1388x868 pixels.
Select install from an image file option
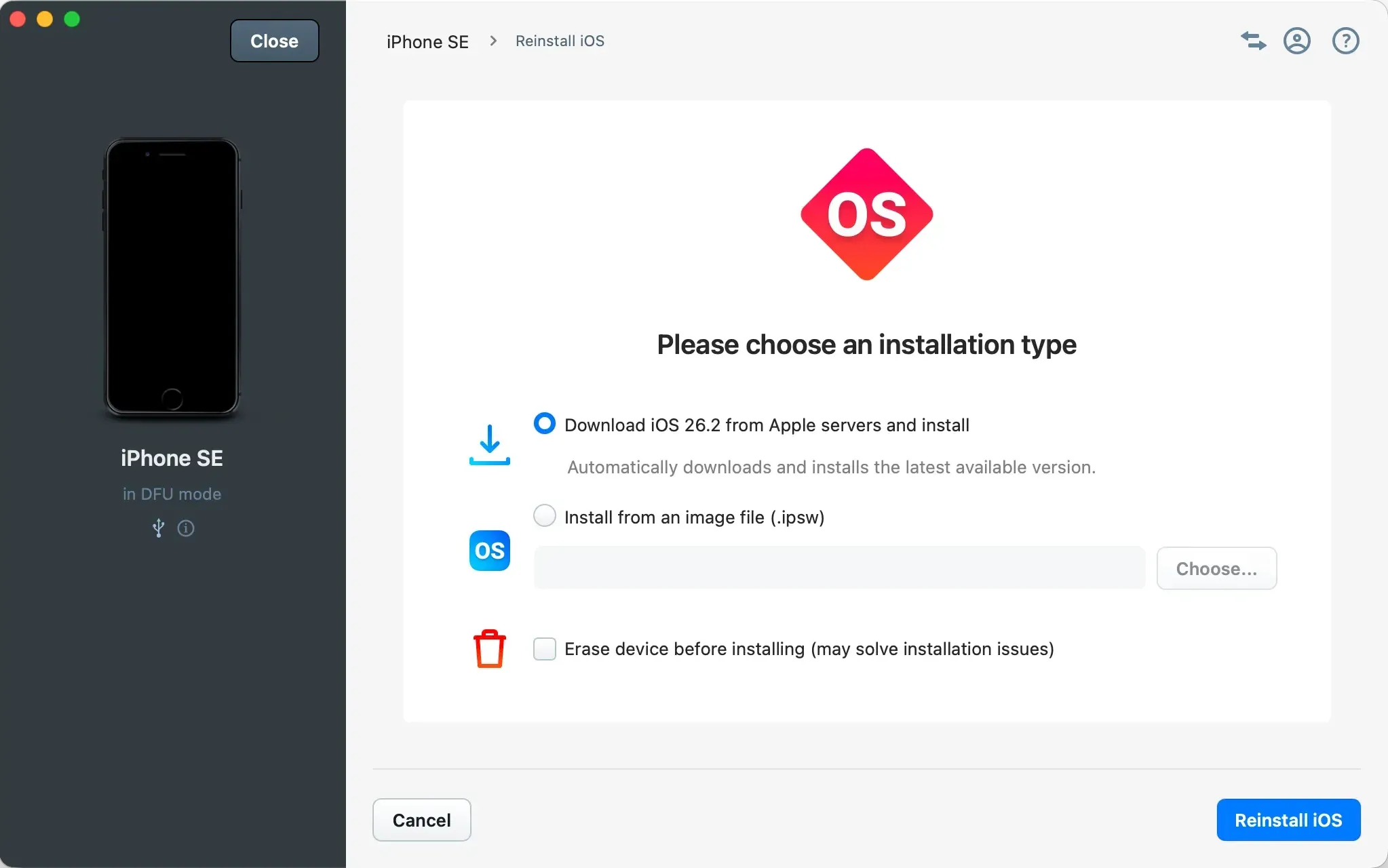point(544,516)
